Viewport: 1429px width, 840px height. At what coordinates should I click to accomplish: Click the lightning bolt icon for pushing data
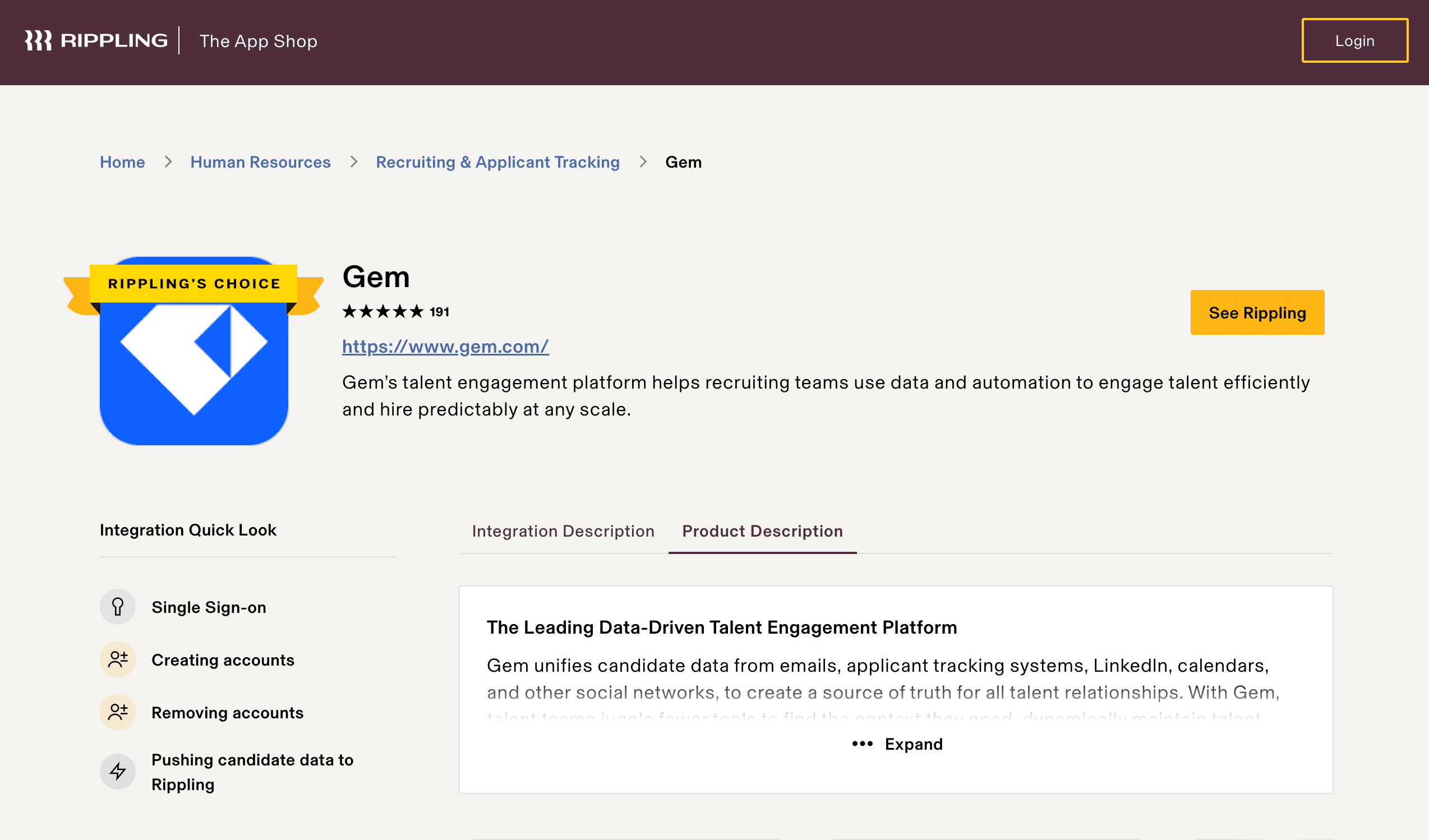pyautogui.click(x=117, y=772)
